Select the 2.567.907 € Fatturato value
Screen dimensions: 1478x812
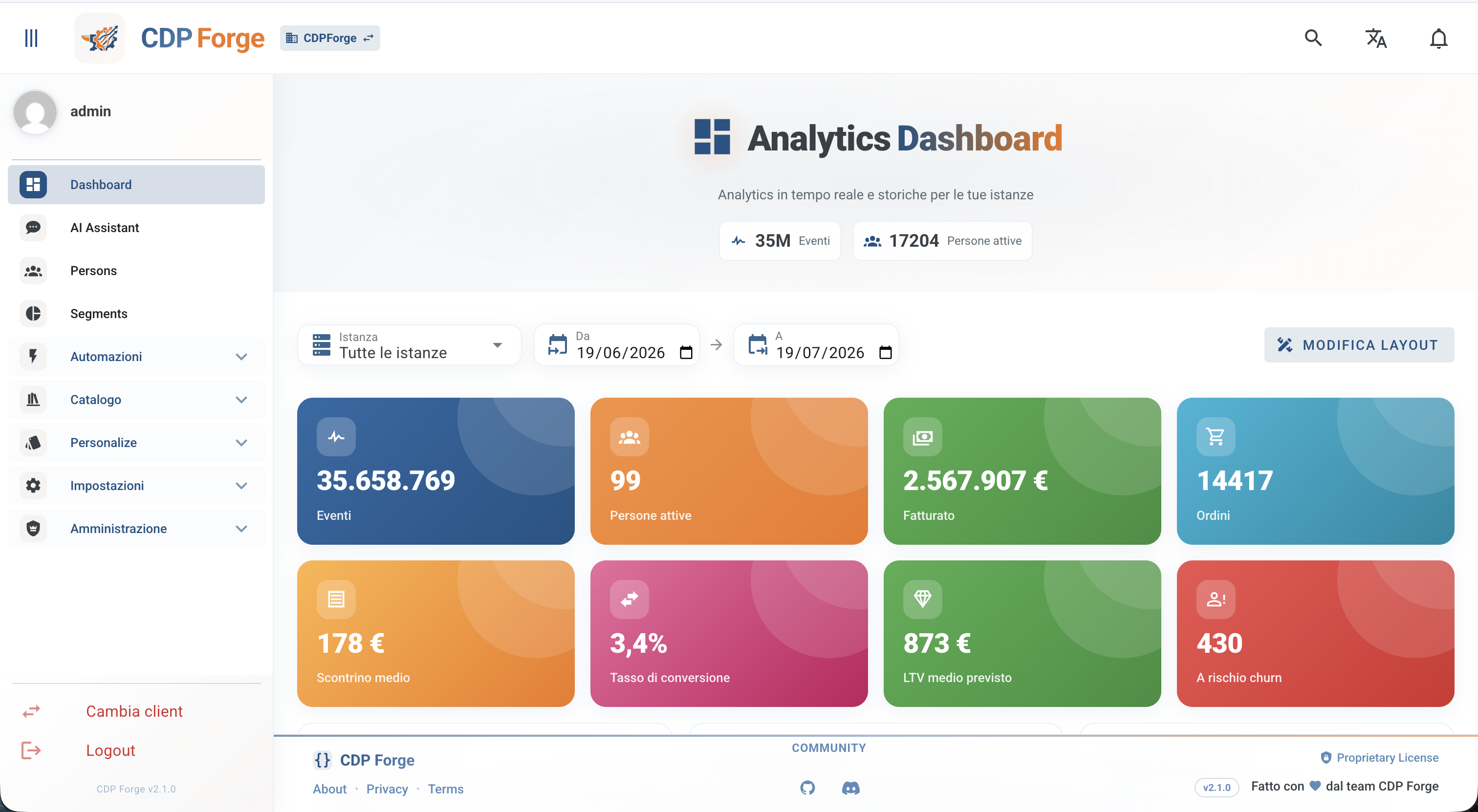(x=976, y=481)
